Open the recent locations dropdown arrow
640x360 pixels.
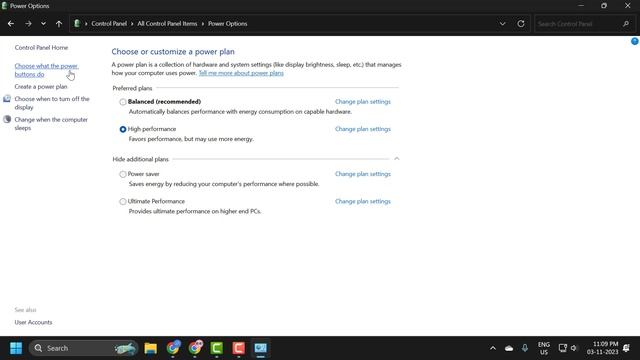pos(43,24)
